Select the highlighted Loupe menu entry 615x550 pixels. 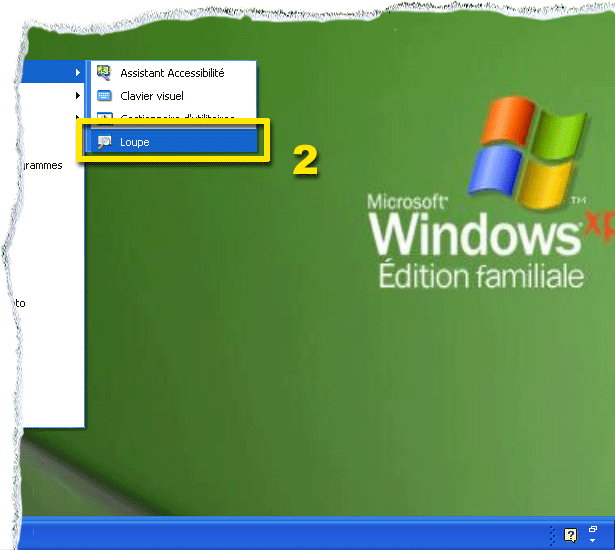coord(173,142)
